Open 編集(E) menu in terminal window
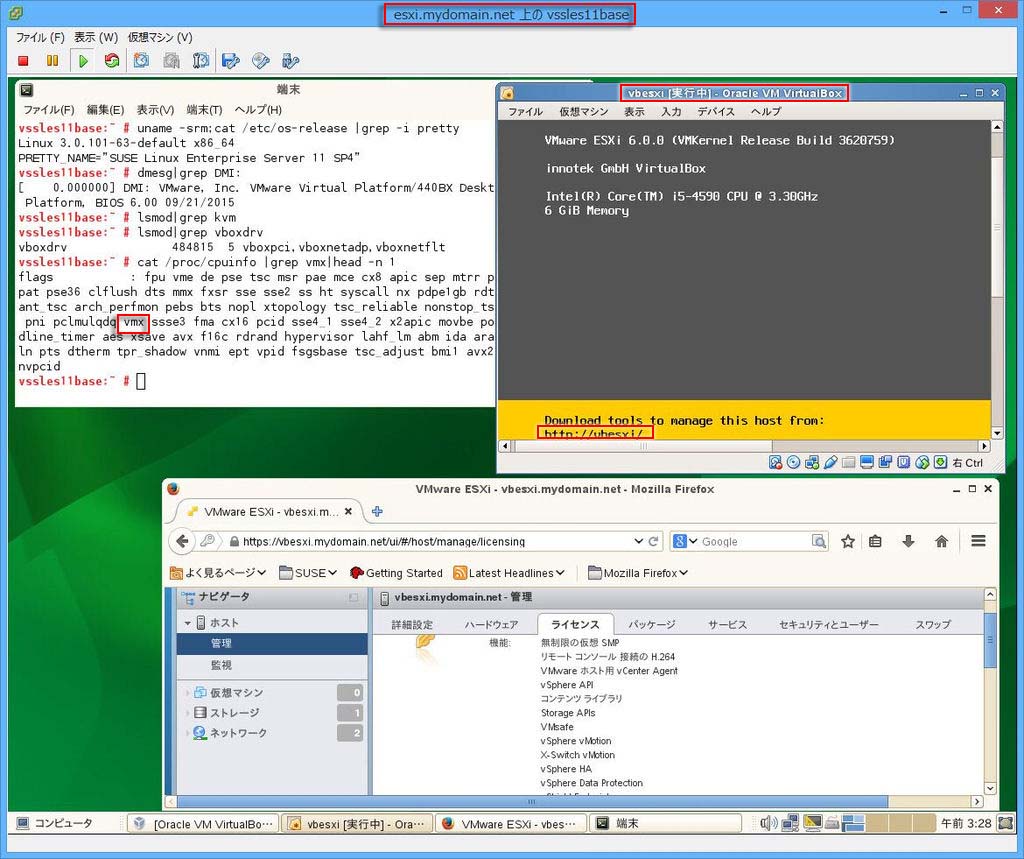Screen dimensions: 1024x859 105,110
